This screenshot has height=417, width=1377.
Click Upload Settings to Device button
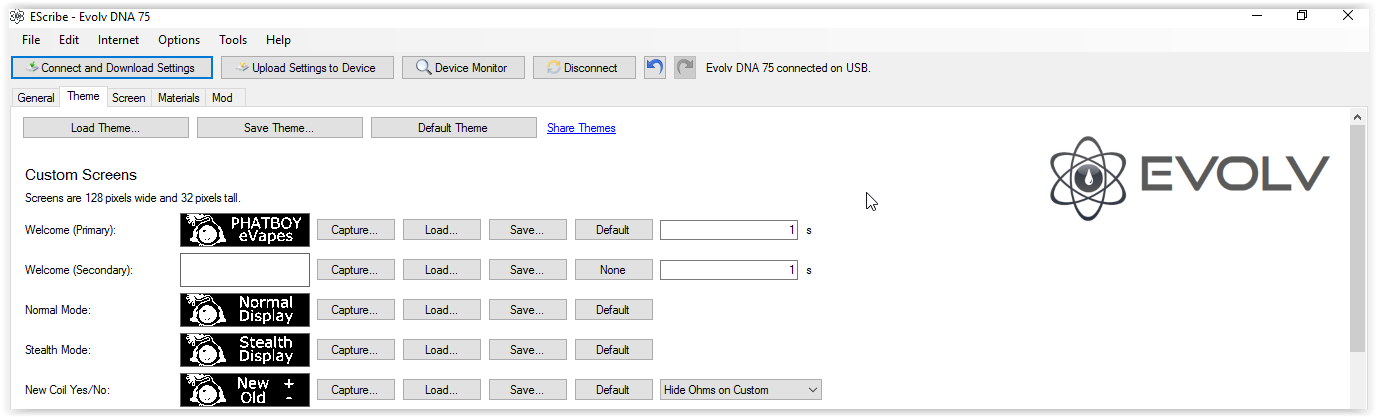[x=307, y=68]
